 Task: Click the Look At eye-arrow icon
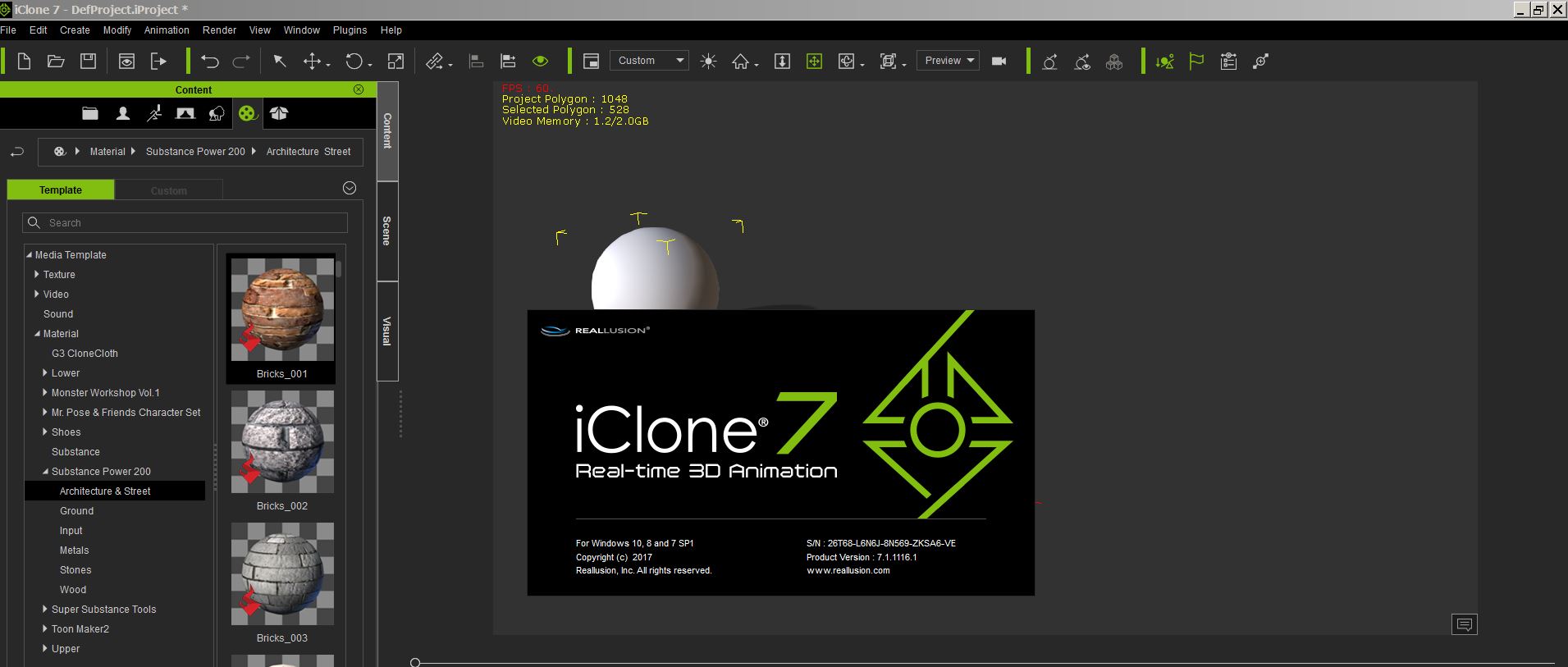(1082, 61)
